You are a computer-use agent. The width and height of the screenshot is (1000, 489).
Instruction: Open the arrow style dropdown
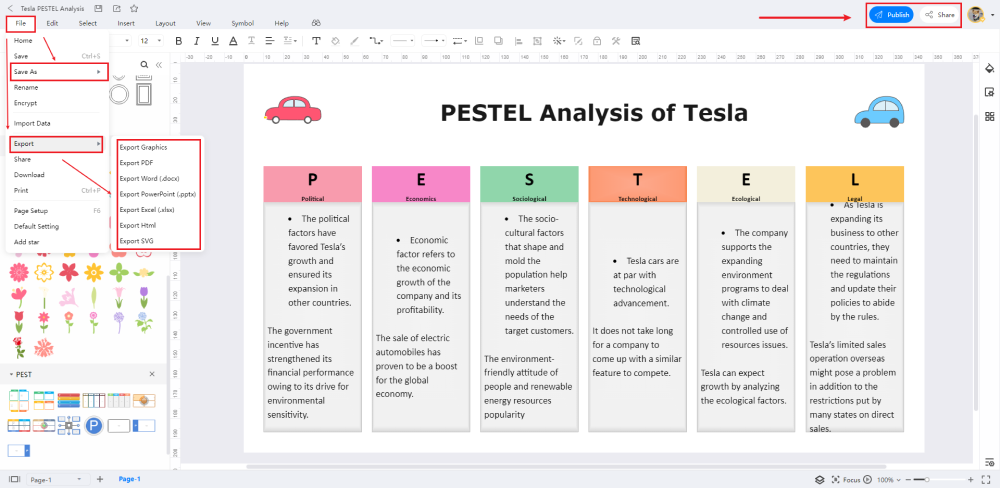435,41
